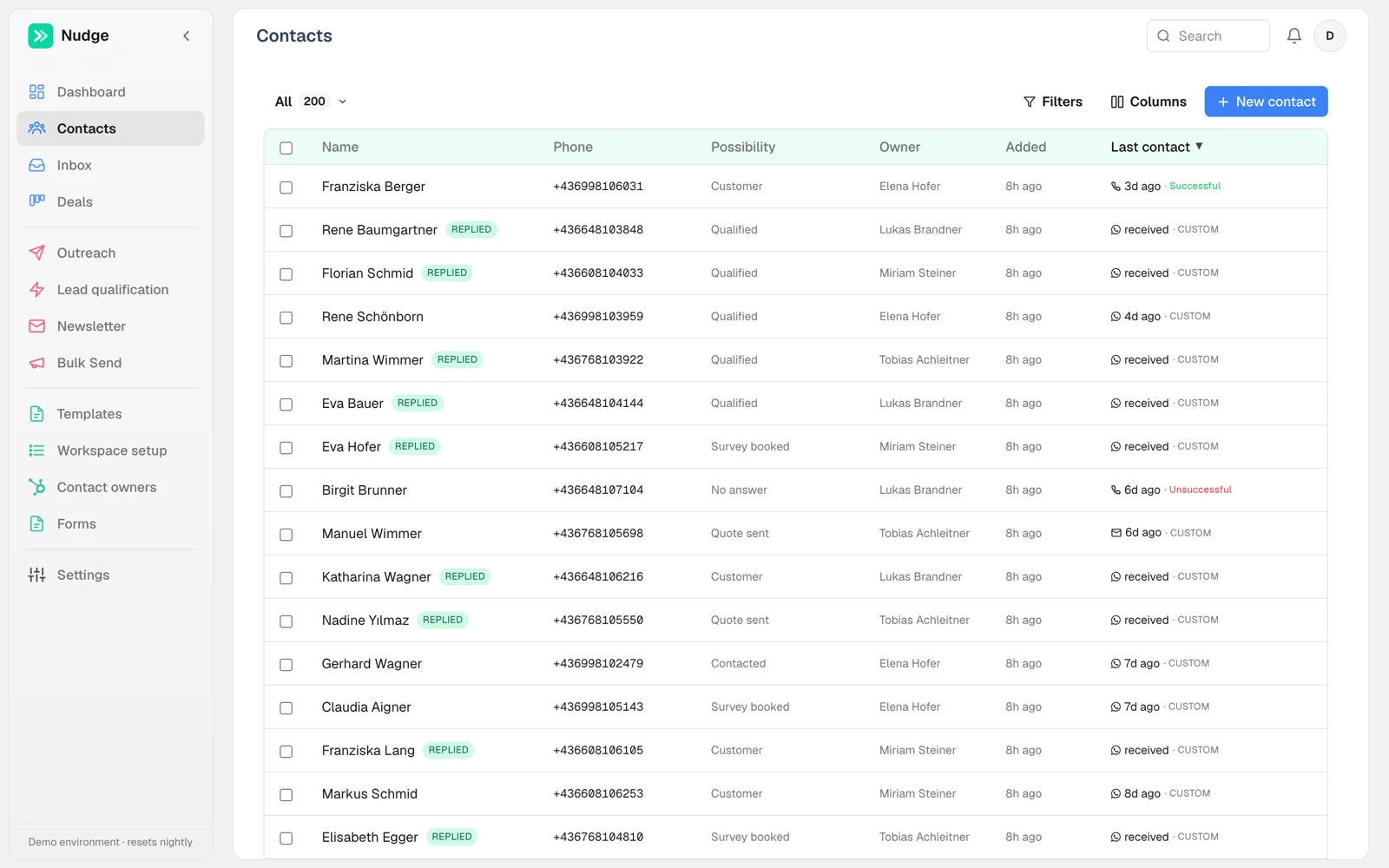Select the Katharina Wagner row checkbox
The image size is (1389, 868).
pos(286,578)
